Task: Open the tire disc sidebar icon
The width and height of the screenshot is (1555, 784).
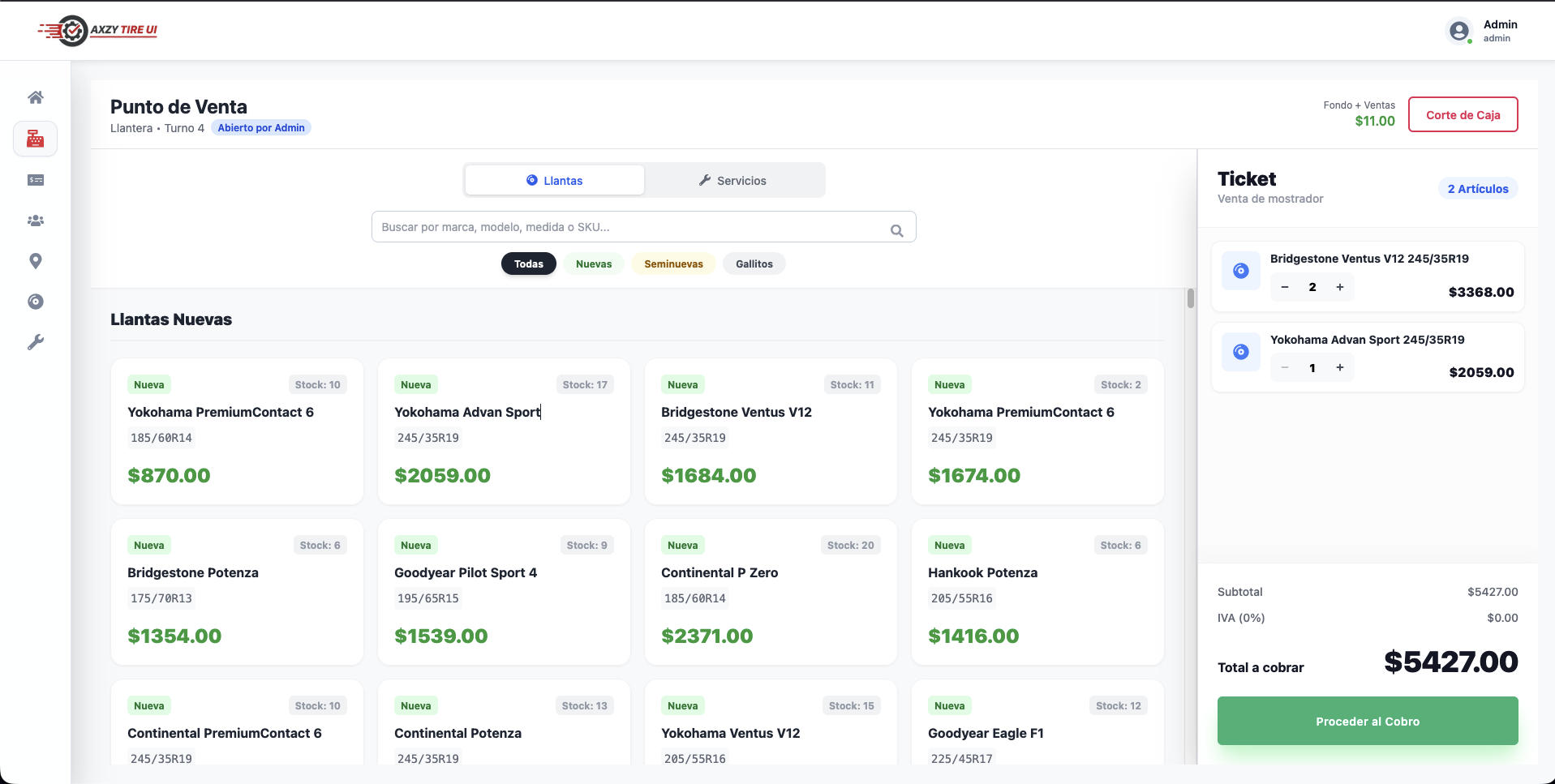Action: (36, 302)
